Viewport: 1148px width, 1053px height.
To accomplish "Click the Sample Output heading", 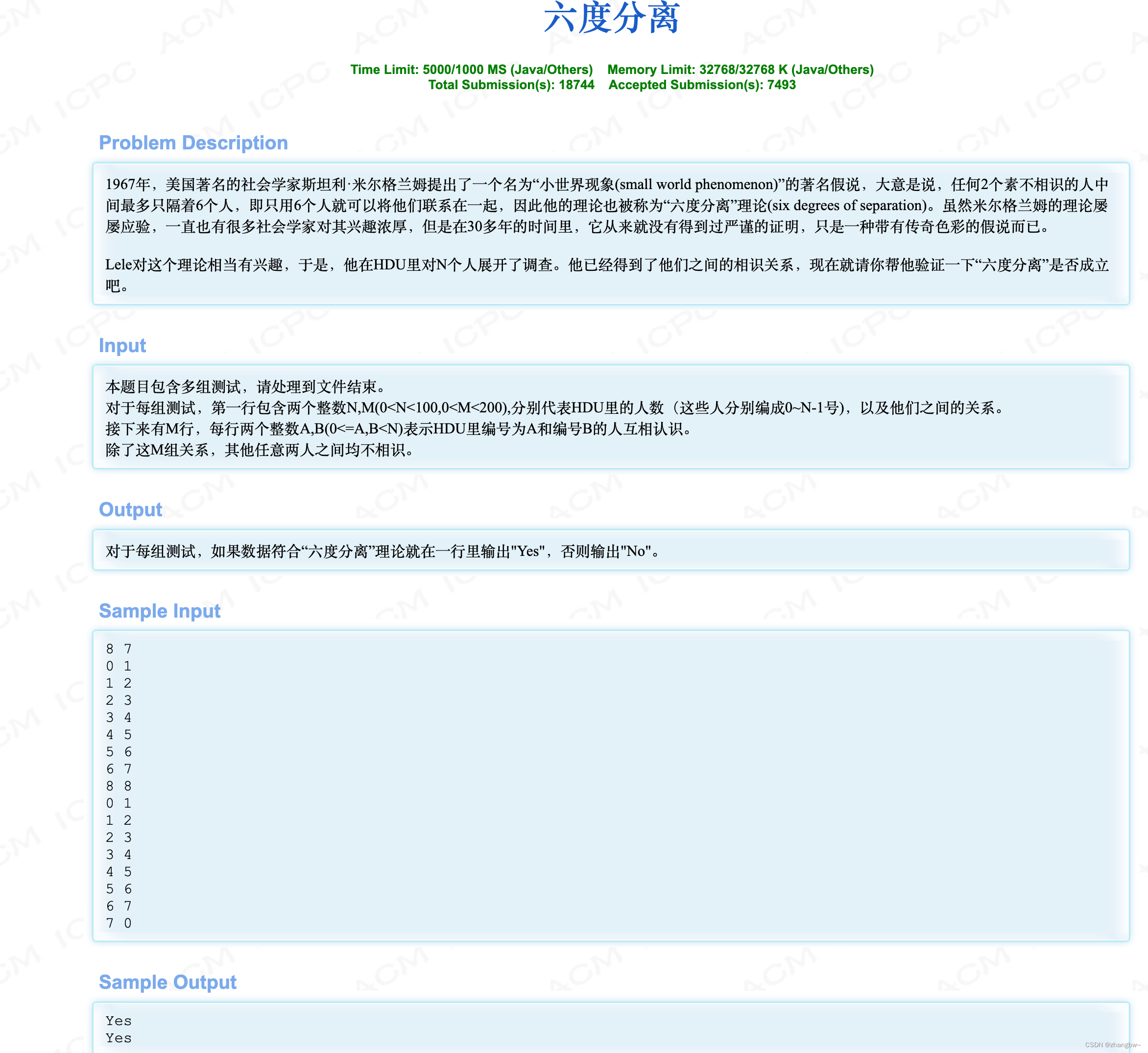I will [x=167, y=982].
